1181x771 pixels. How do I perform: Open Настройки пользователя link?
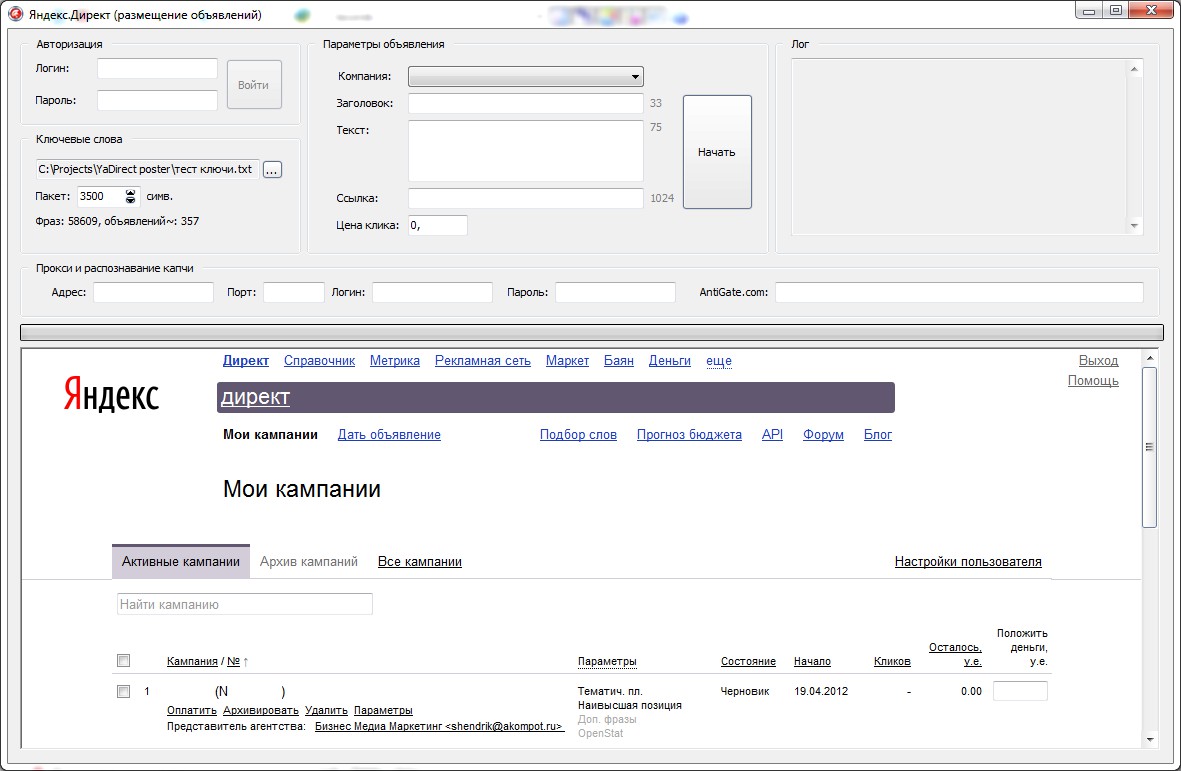tap(968, 562)
